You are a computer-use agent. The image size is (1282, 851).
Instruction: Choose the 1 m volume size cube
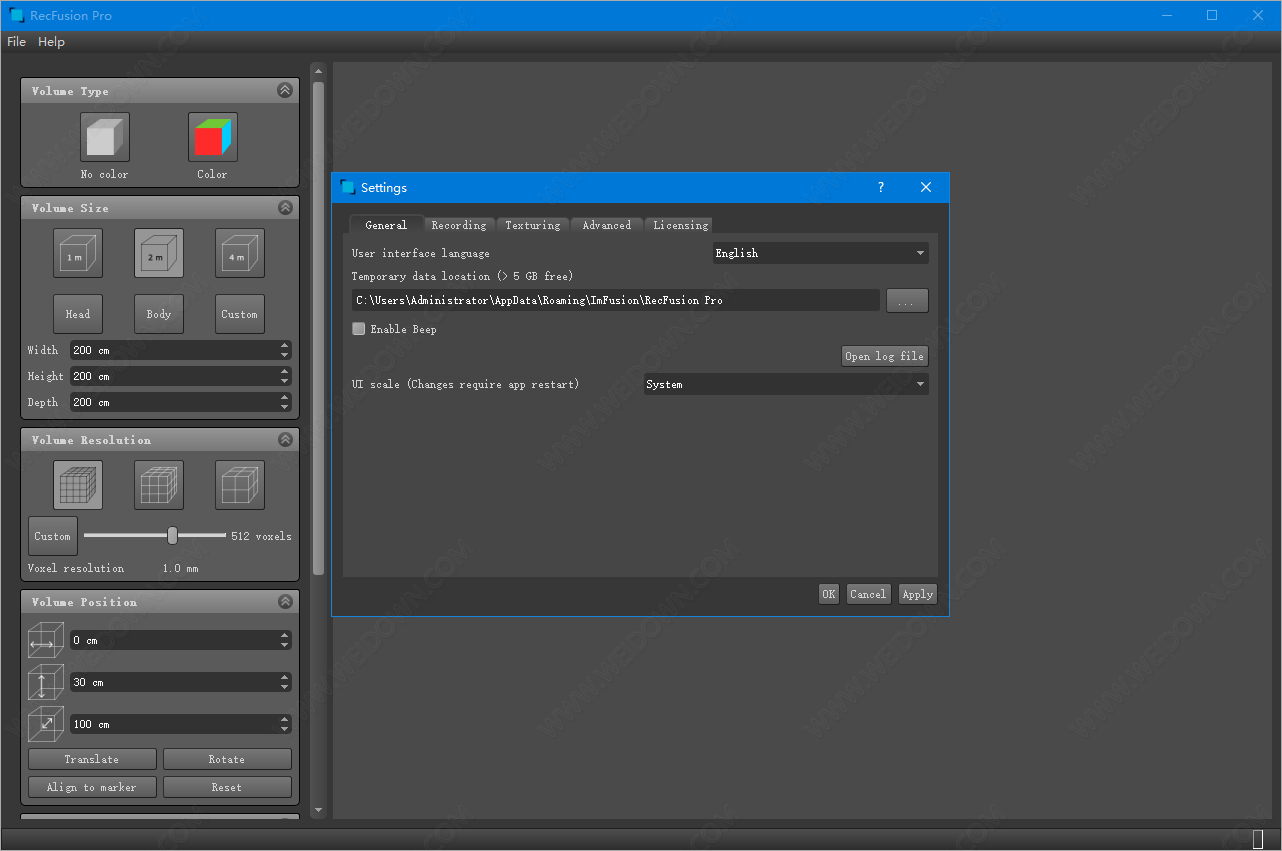coord(78,253)
